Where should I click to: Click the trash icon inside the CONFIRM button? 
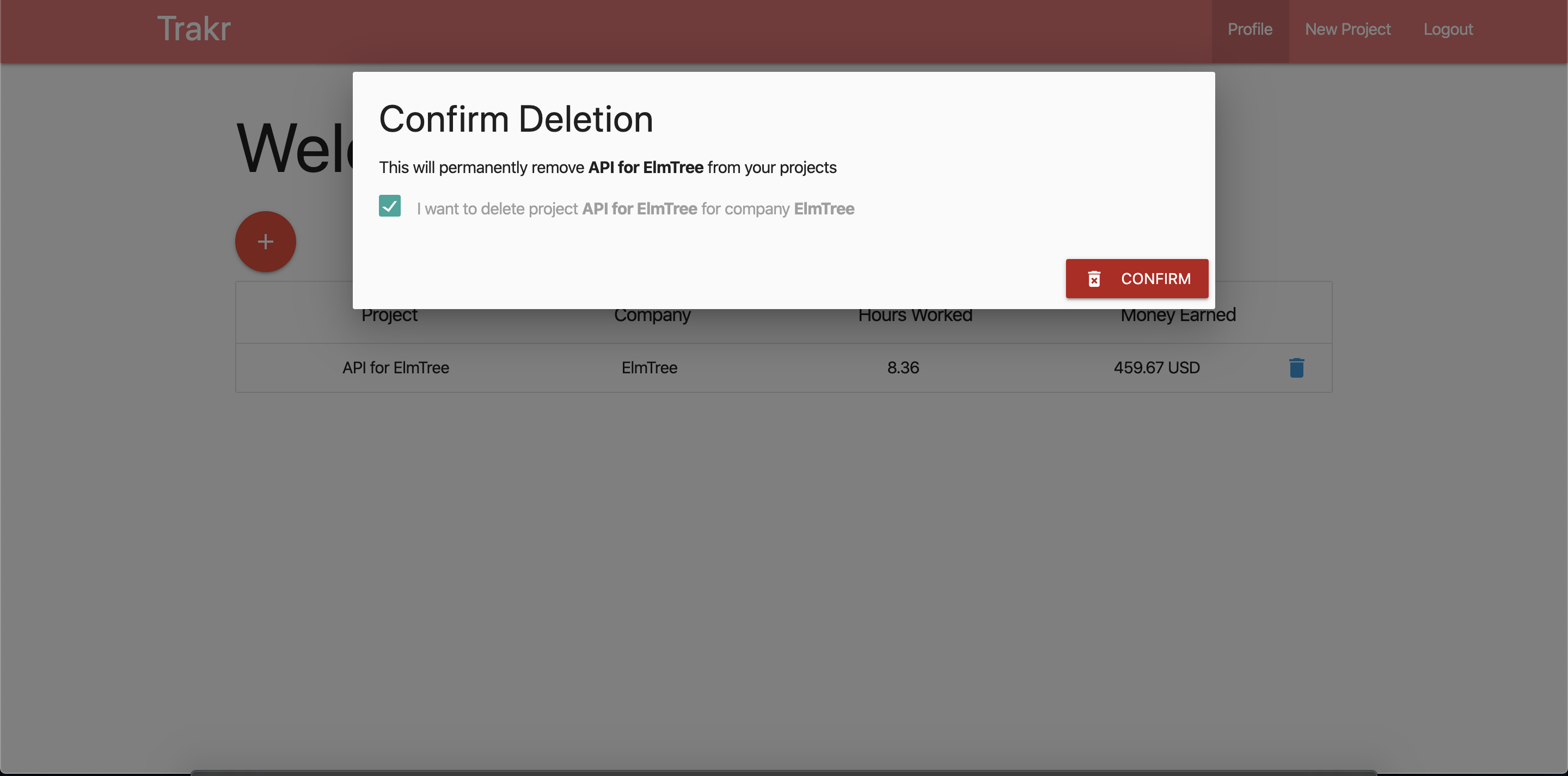(1094, 278)
